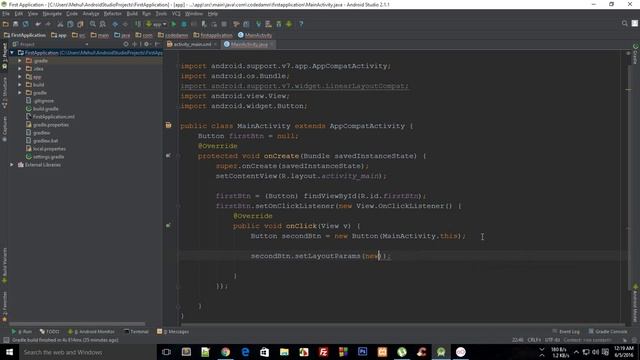
Task: Expand the app module folder
Action: 20,77
